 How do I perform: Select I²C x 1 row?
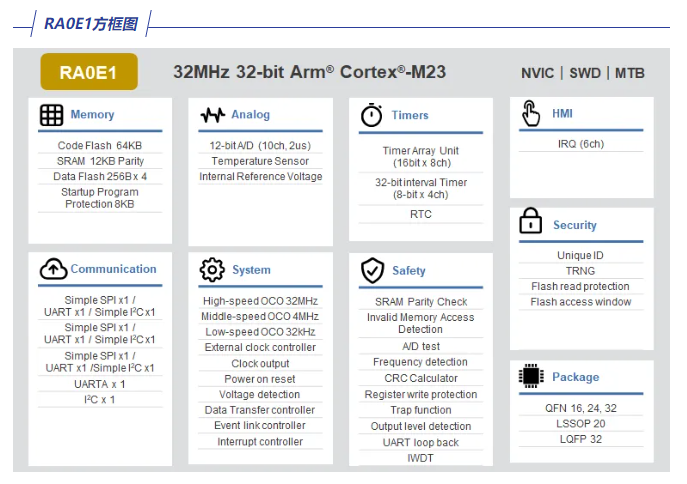point(100,399)
